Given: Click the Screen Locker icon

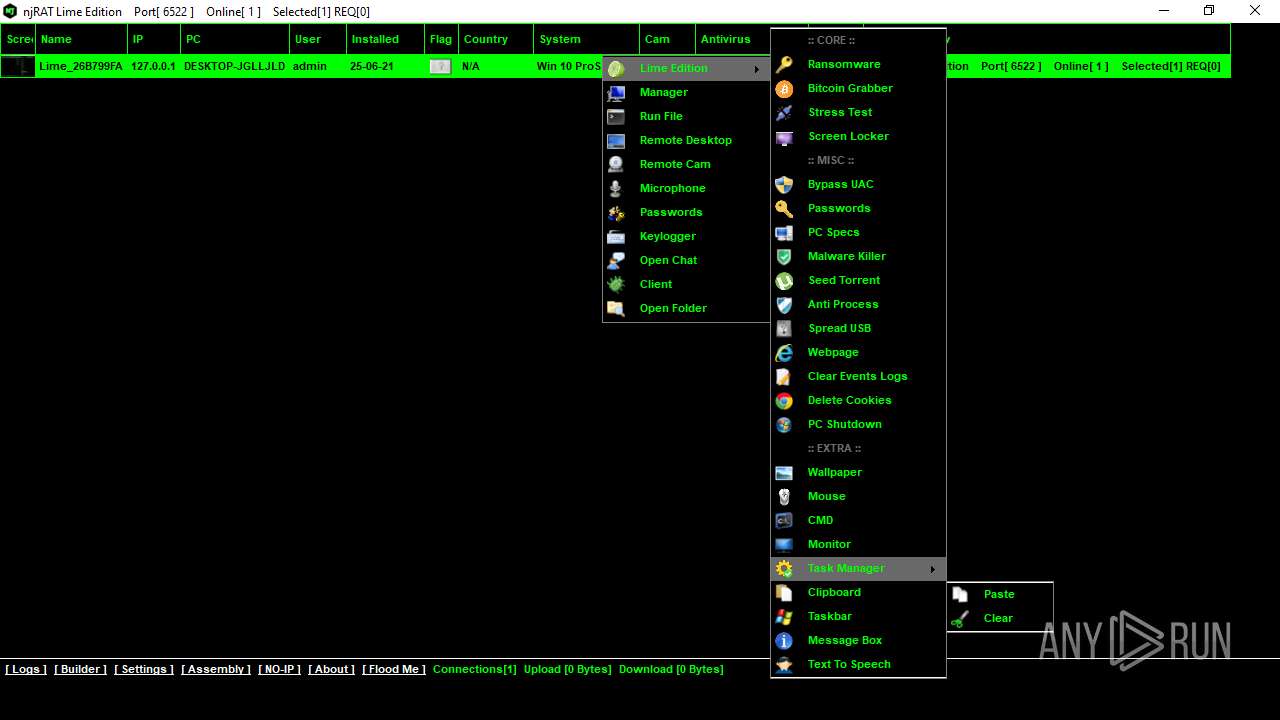Looking at the screenshot, I should [784, 136].
